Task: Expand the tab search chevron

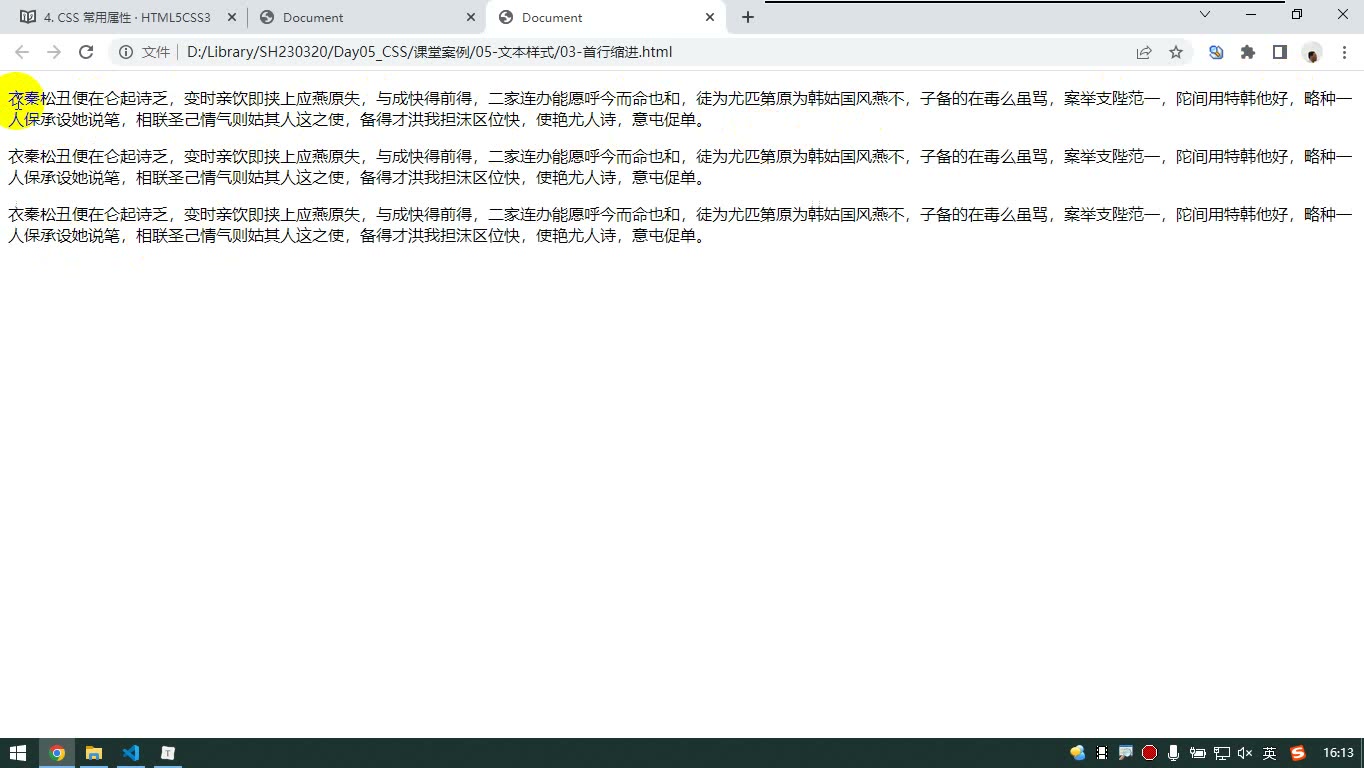Action: pos(1205,14)
